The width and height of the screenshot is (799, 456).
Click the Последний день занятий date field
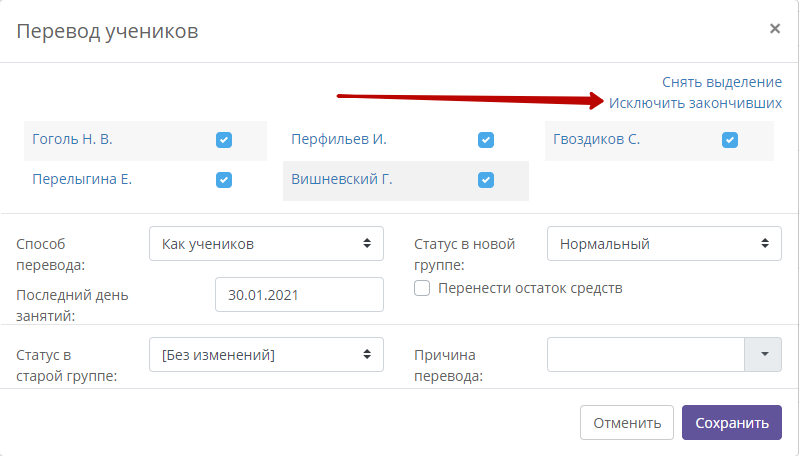tap(299, 294)
